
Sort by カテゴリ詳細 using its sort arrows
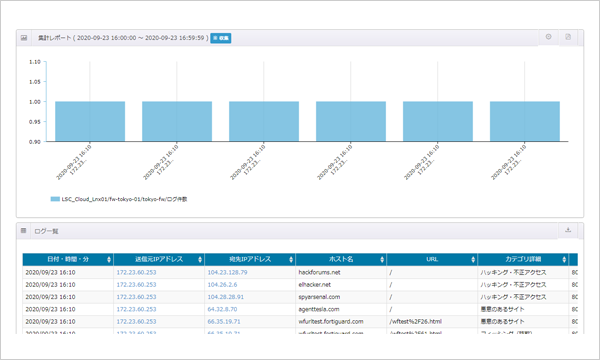[564, 259]
